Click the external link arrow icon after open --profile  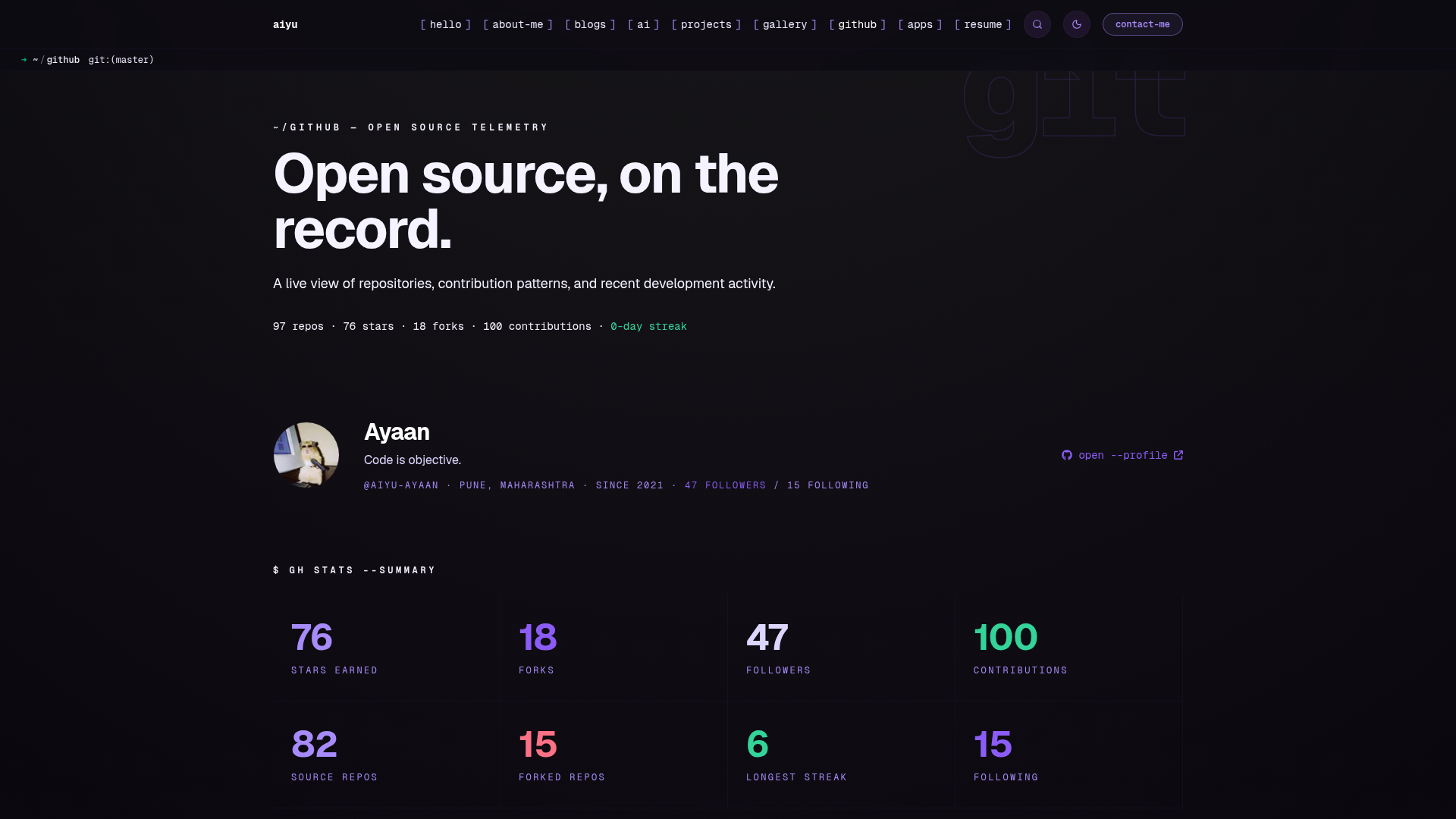[1178, 455]
